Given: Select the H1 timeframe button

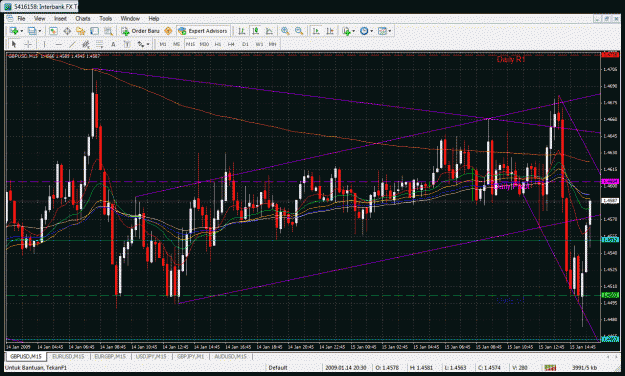Looking at the screenshot, I should [218, 44].
